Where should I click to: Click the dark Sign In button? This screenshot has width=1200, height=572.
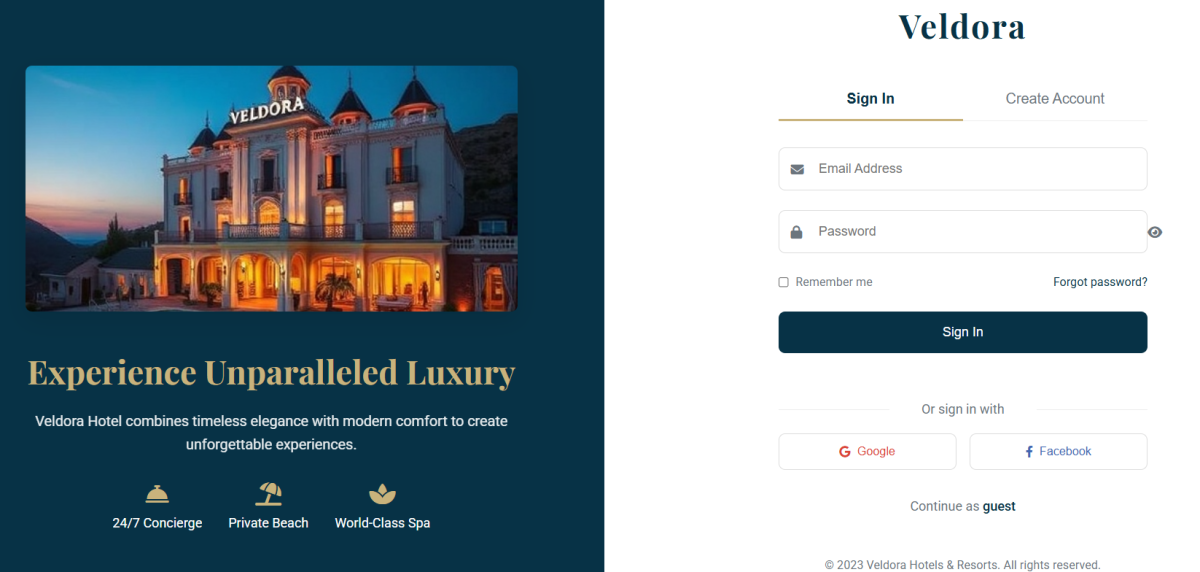[x=963, y=332]
